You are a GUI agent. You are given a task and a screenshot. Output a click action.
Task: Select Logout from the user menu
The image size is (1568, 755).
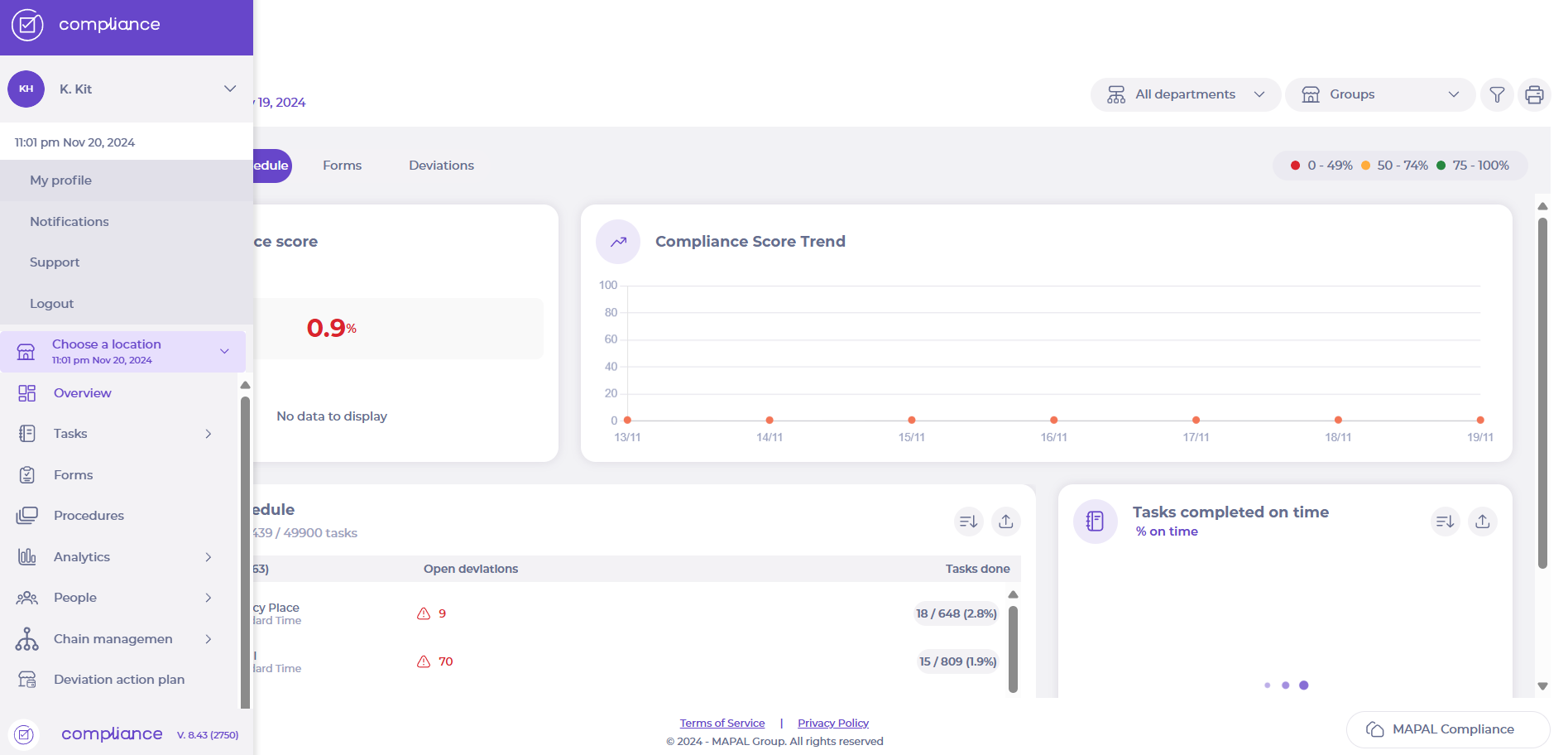pyautogui.click(x=52, y=304)
